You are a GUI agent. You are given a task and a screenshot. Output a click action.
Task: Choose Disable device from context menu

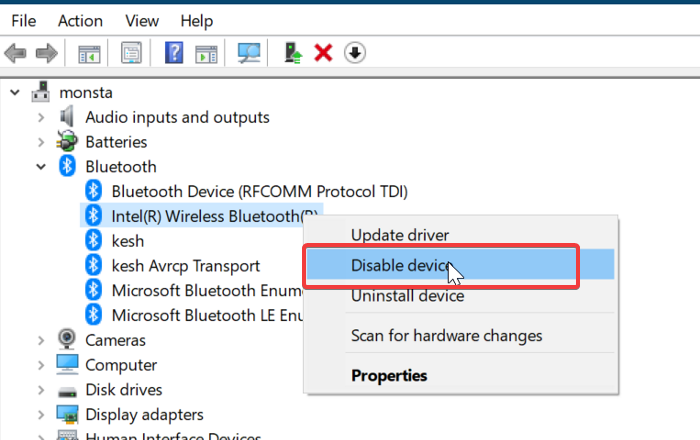pos(460,265)
